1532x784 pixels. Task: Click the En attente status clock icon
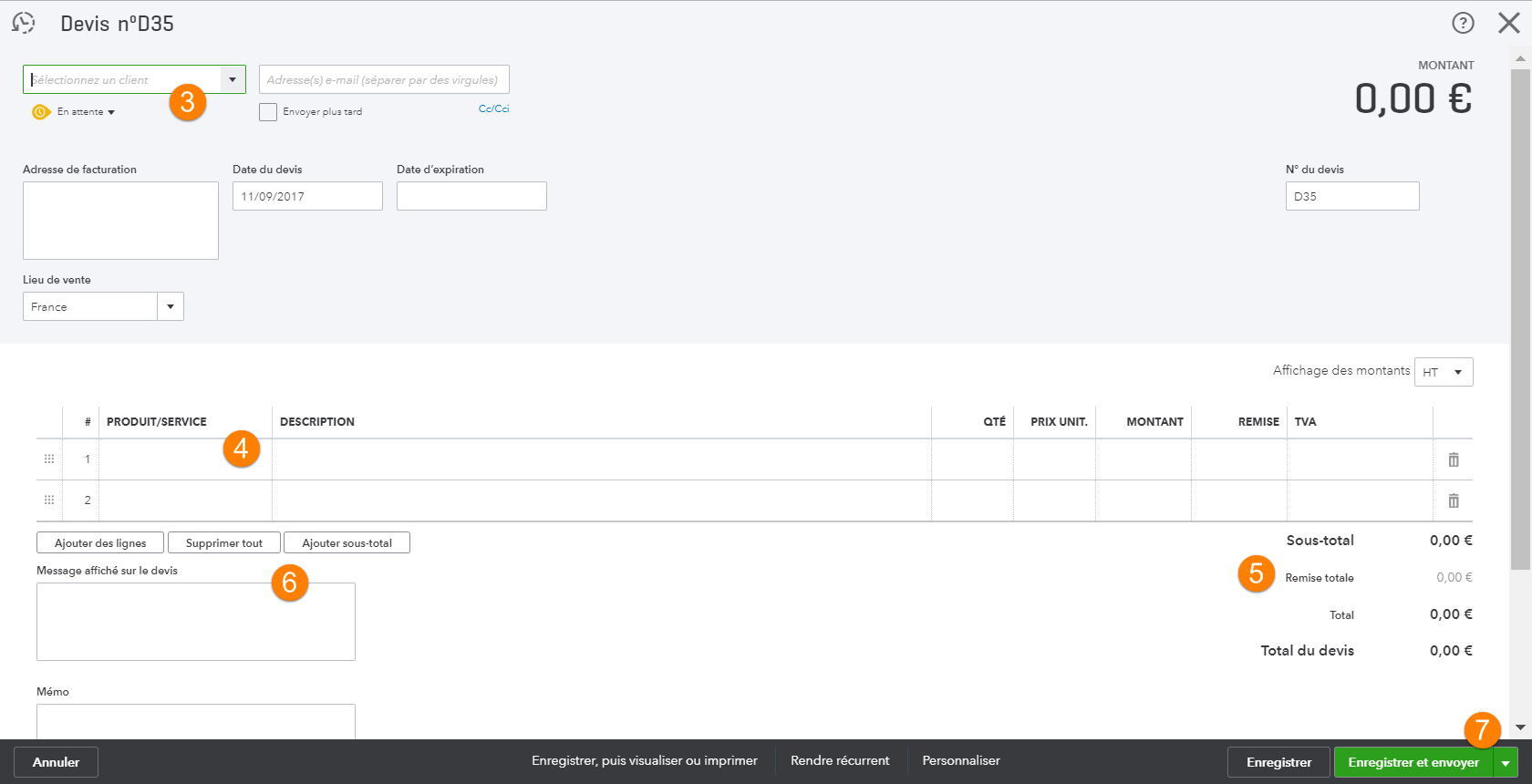tap(40, 112)
